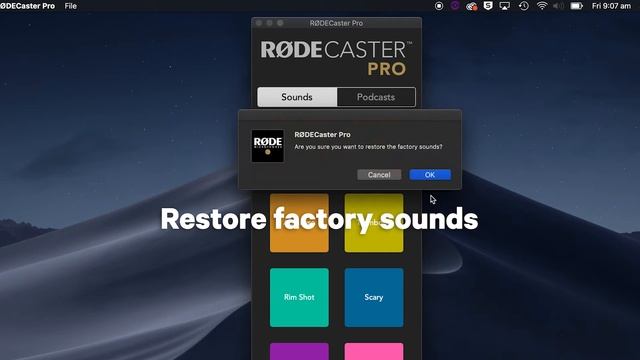Open the AirPlay display menu
Image resolution: width=640 pixels, height=360 pixels.
tap(505, 6)
